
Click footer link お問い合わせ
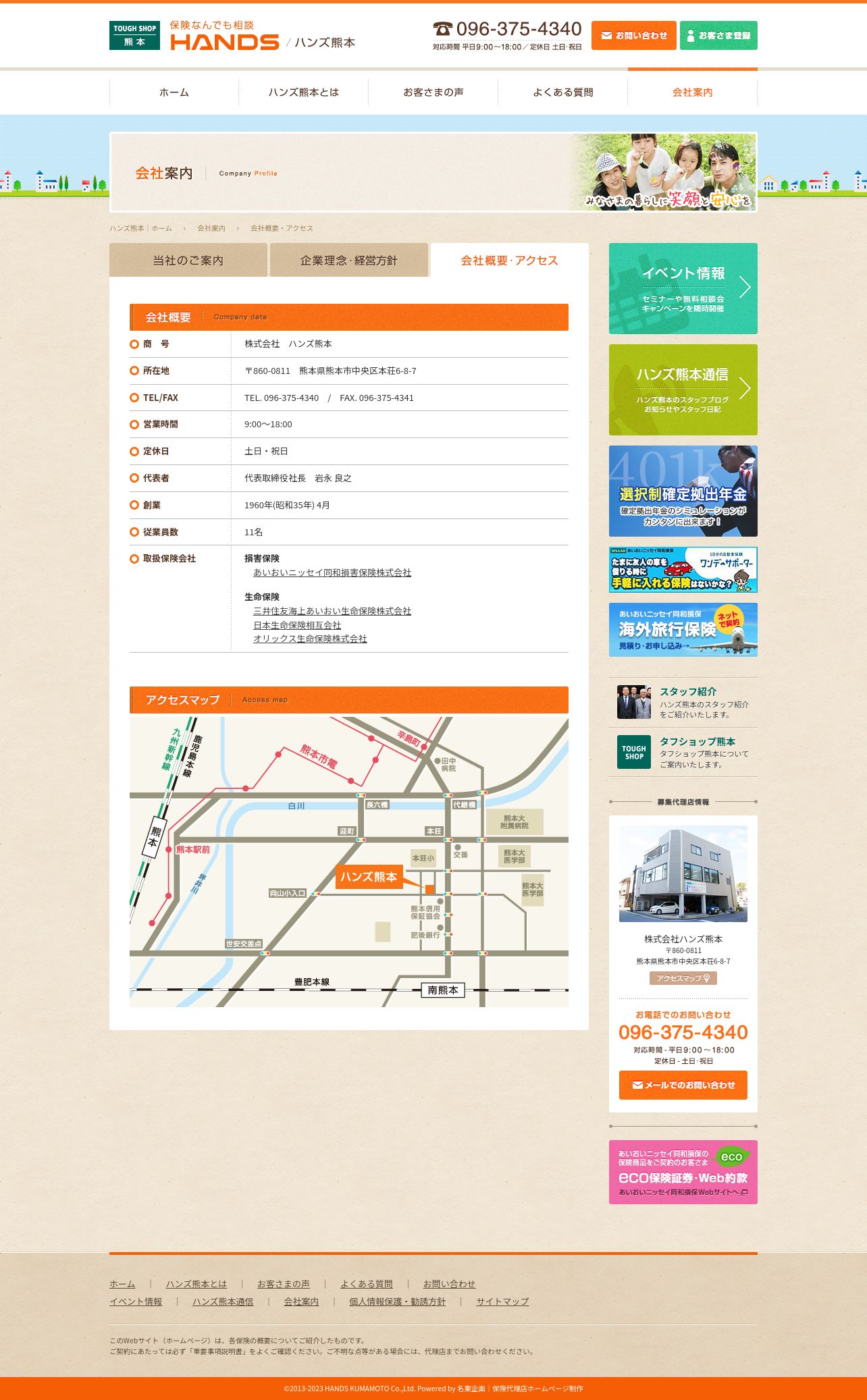[x=450, y=1284]
